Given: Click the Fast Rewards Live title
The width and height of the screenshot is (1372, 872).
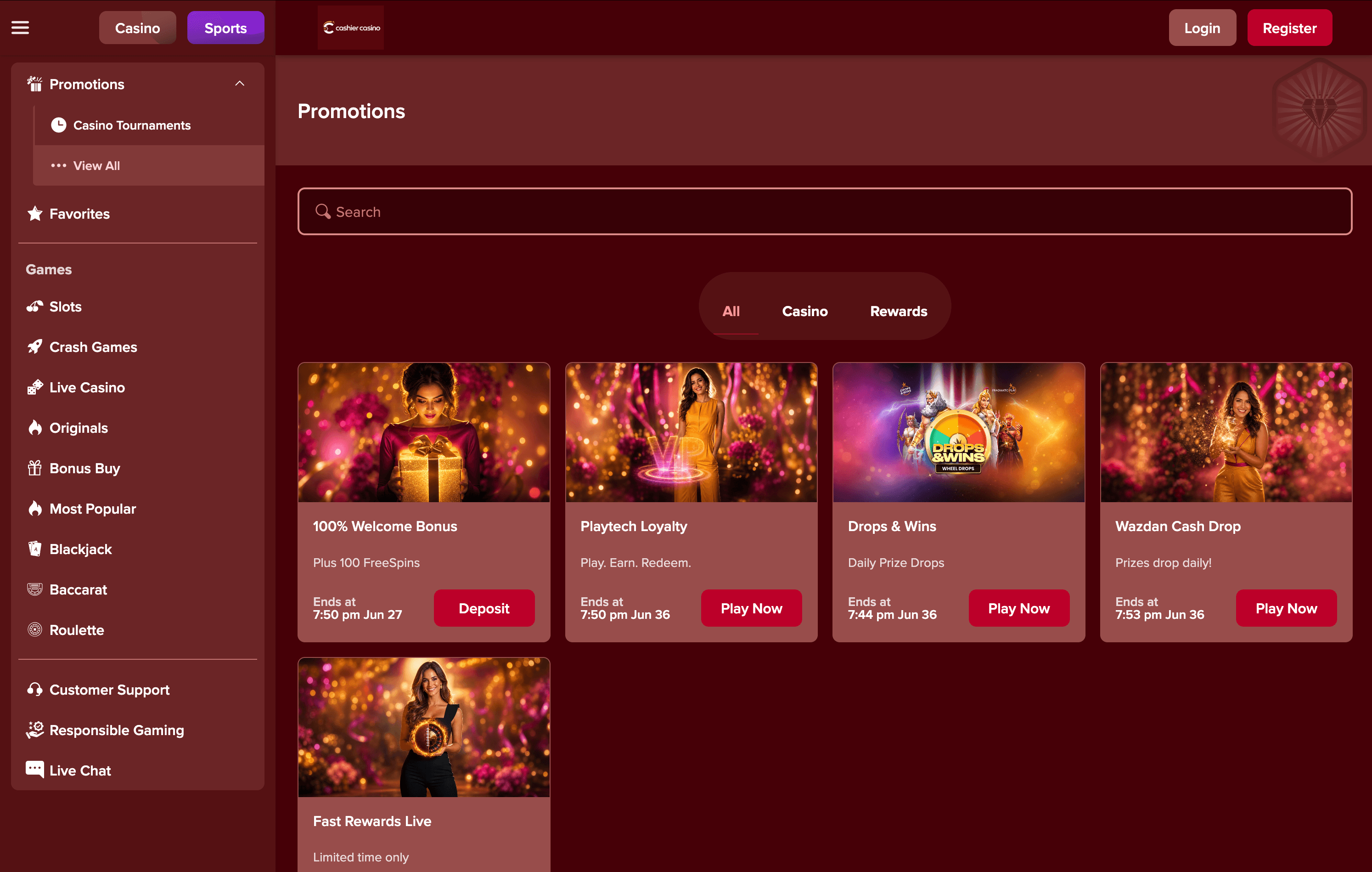Looking at the screenshot, I should [372, 821].
